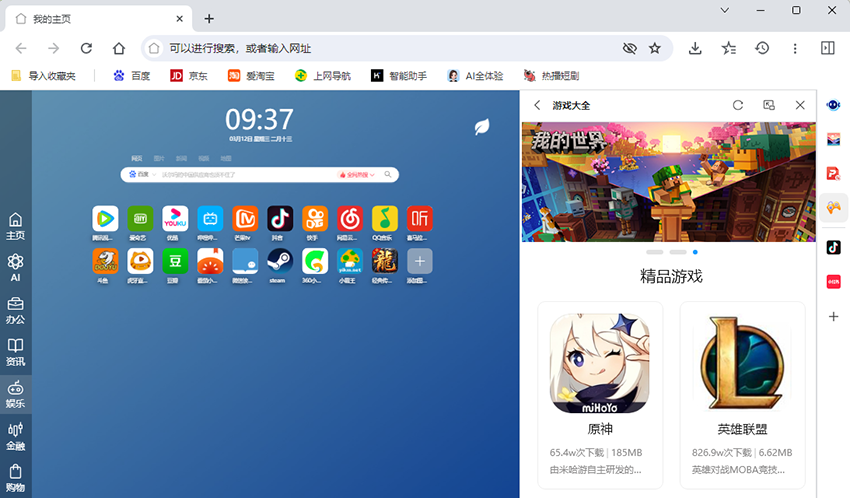Click the address bar search field
Screen dimensions: 850x498
tap(390, 48)
